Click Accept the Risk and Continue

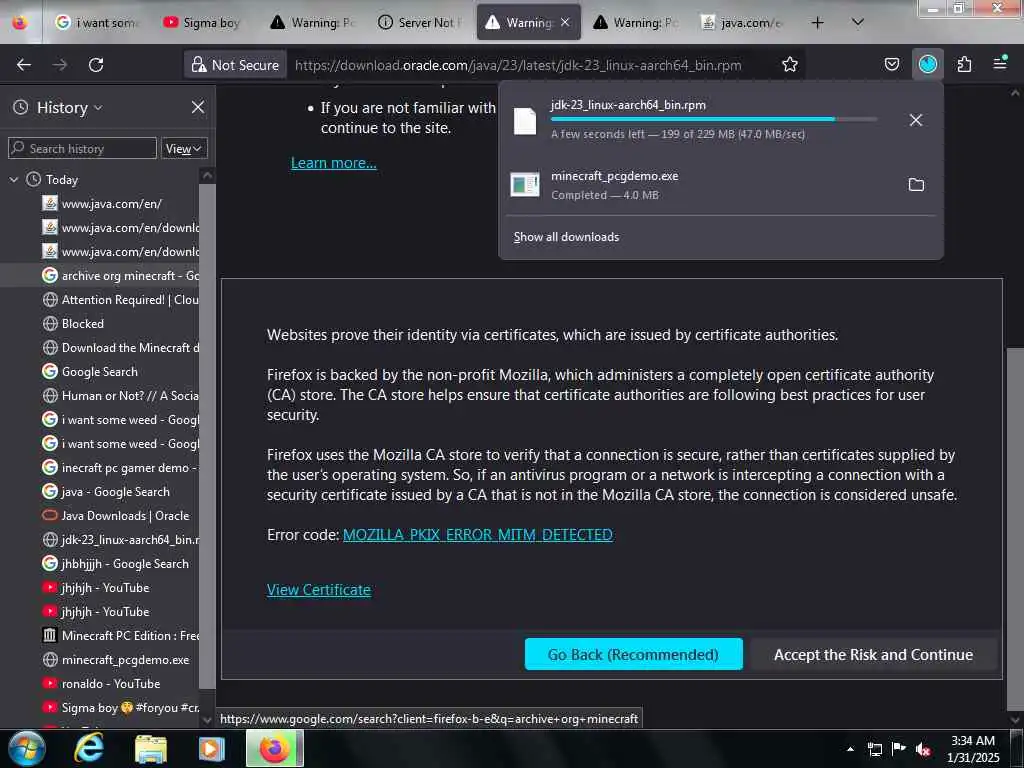point(873,654)
